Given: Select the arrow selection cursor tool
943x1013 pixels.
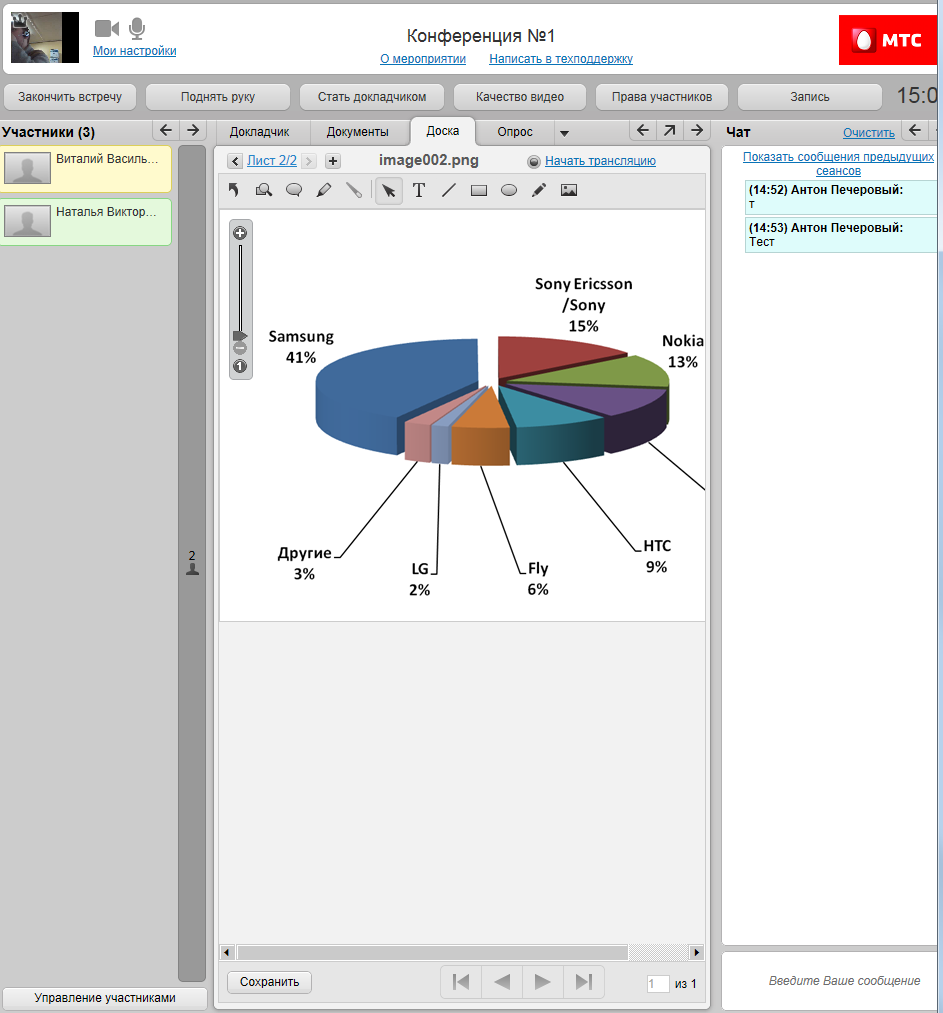Looking at the screenshot, I should (x=389, y=191).
